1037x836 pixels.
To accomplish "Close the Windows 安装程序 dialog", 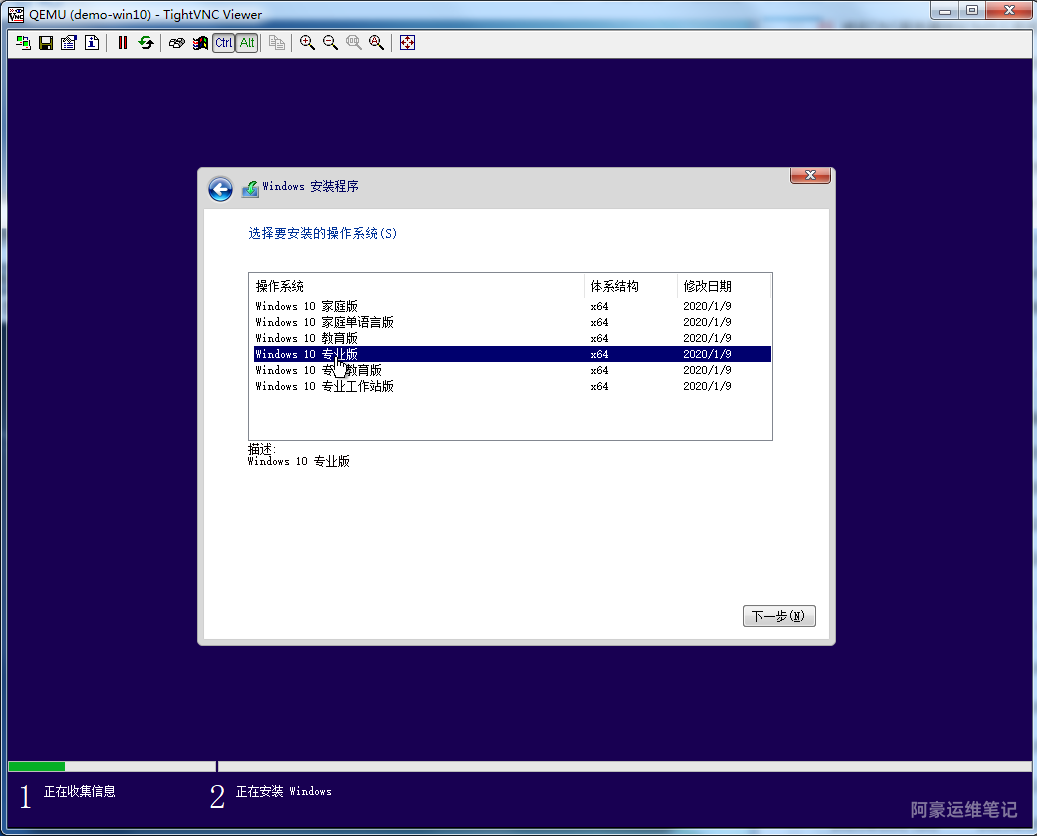I will point(810,175).
